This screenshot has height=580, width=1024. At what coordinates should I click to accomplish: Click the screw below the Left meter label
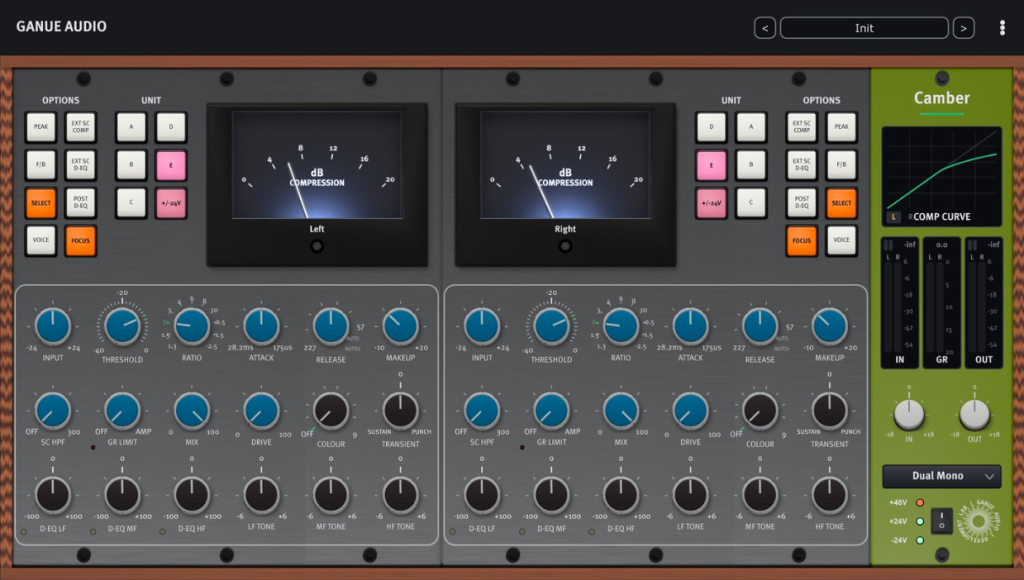pos(317,246)
